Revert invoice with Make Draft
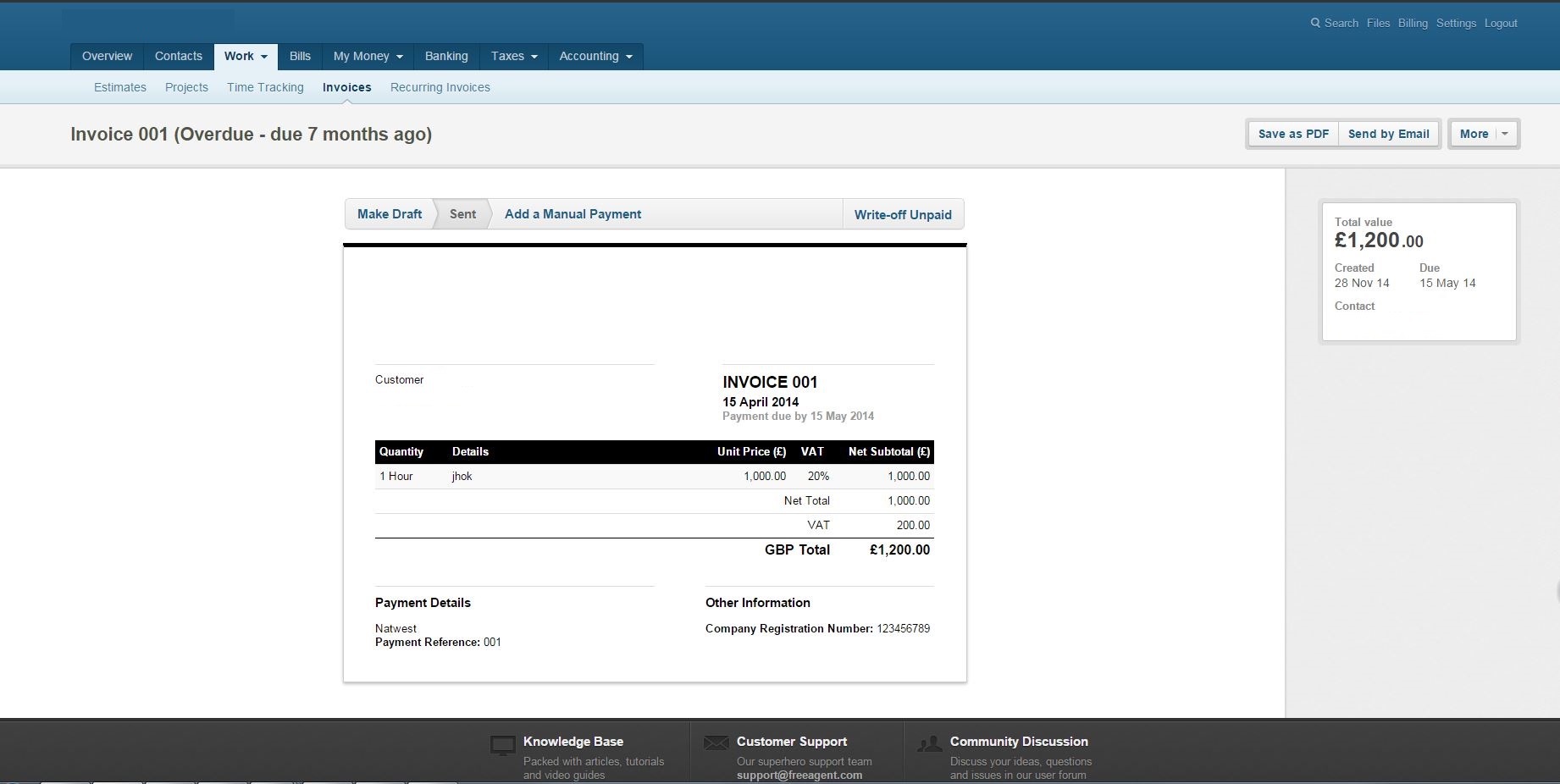 [390, 214]
